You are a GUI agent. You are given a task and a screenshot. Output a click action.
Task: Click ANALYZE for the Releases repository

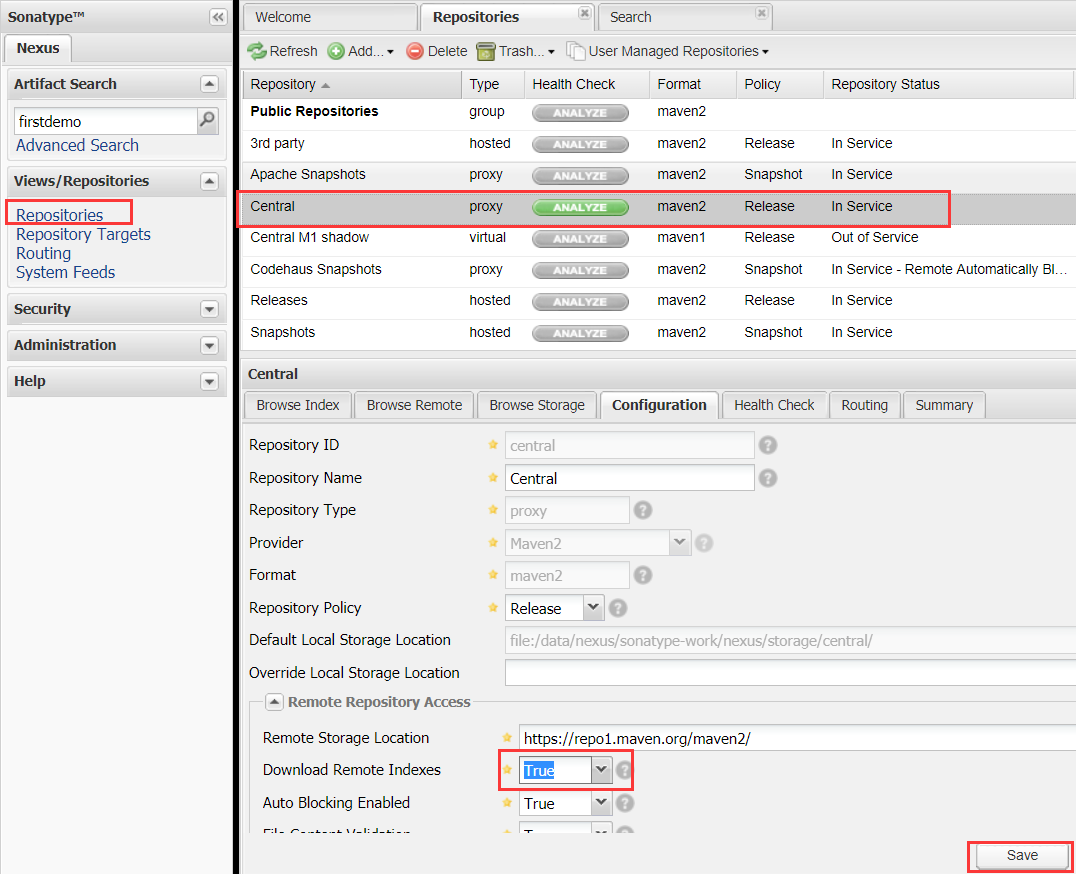pyautogui.click(x=580, y=302)
